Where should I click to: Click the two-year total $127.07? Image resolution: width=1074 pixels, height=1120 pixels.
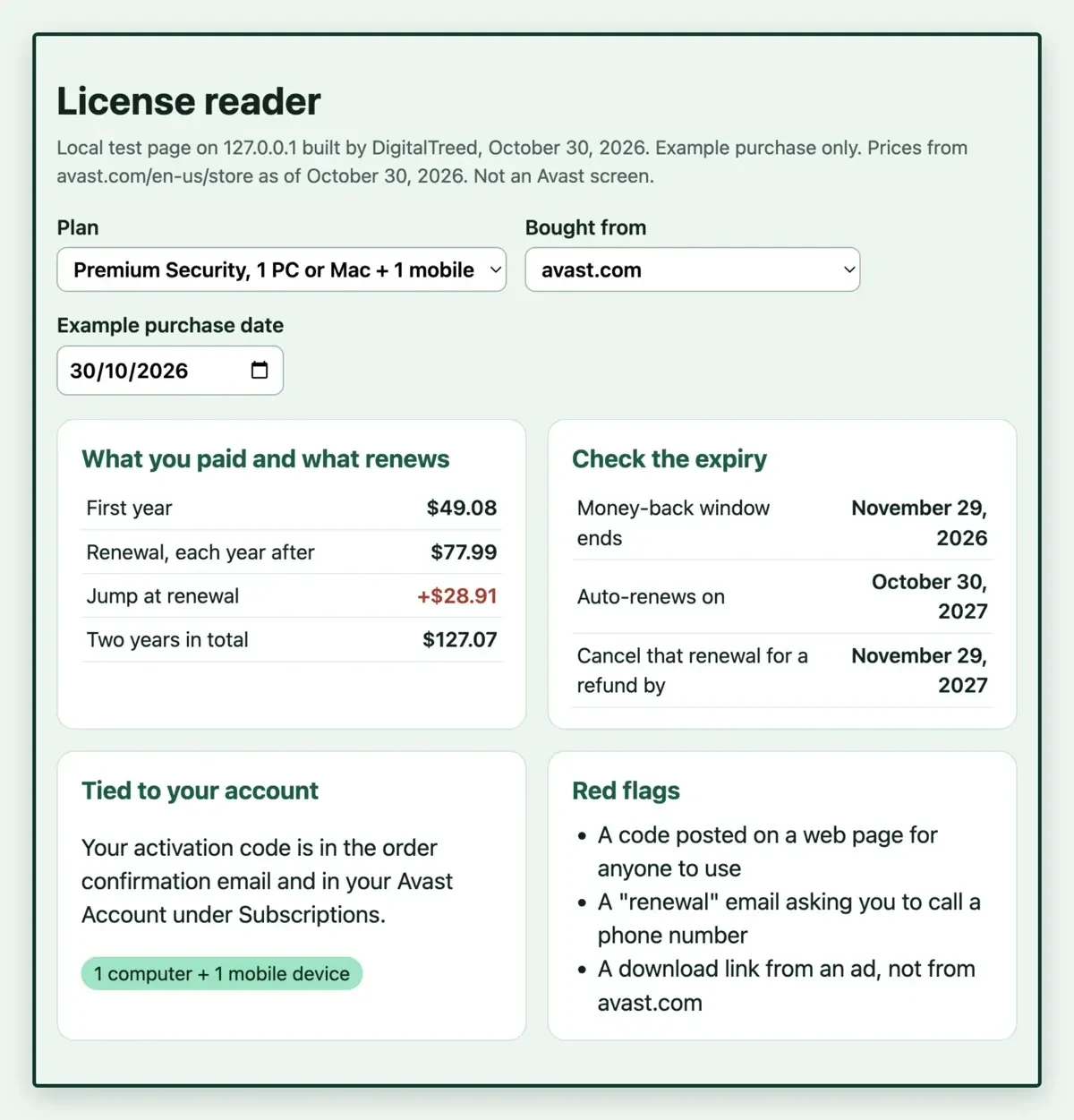[459, 639]
